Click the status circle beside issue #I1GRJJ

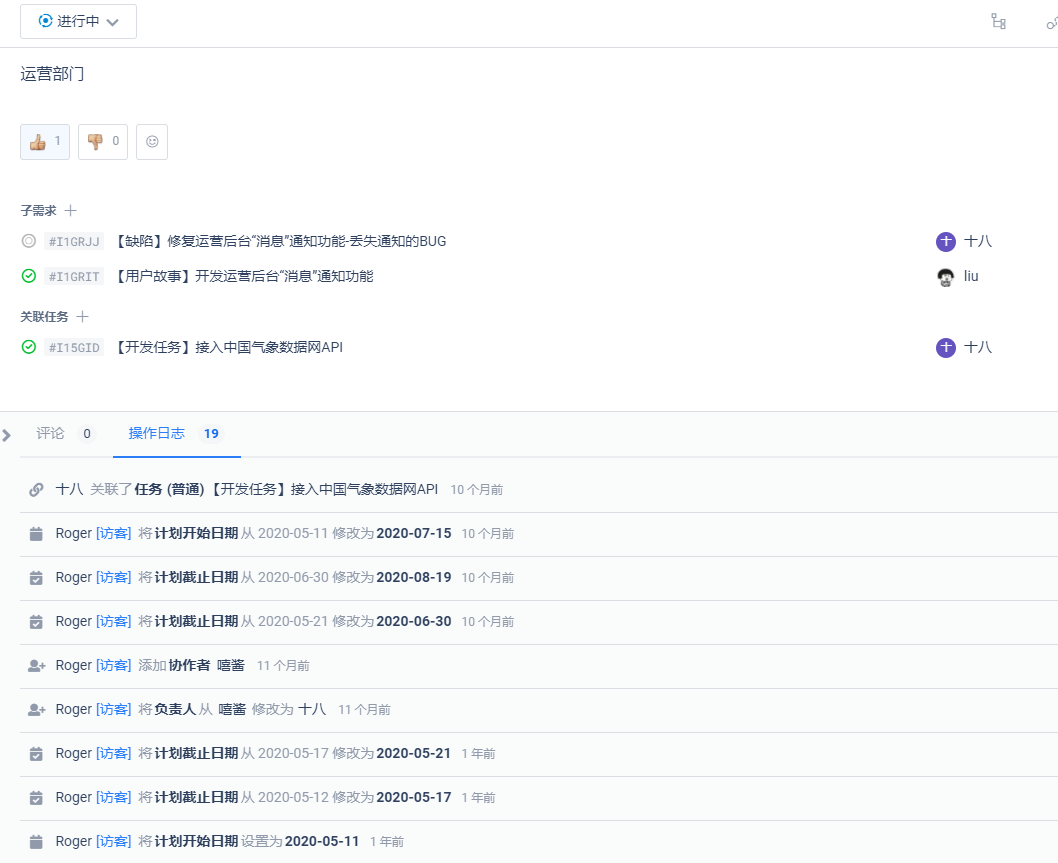[28, 241]
